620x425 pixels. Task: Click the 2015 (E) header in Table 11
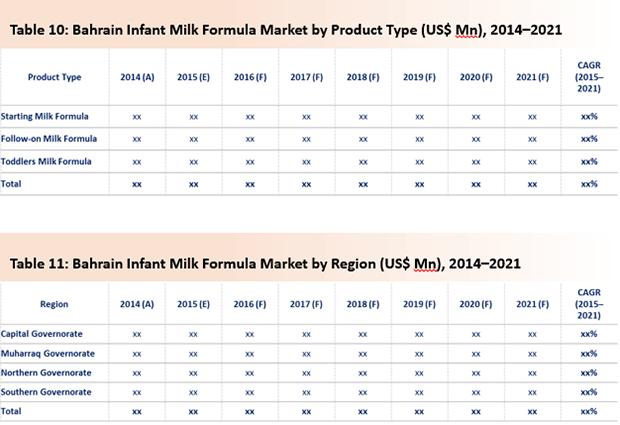pyautogui.click(x=193, y=304)
